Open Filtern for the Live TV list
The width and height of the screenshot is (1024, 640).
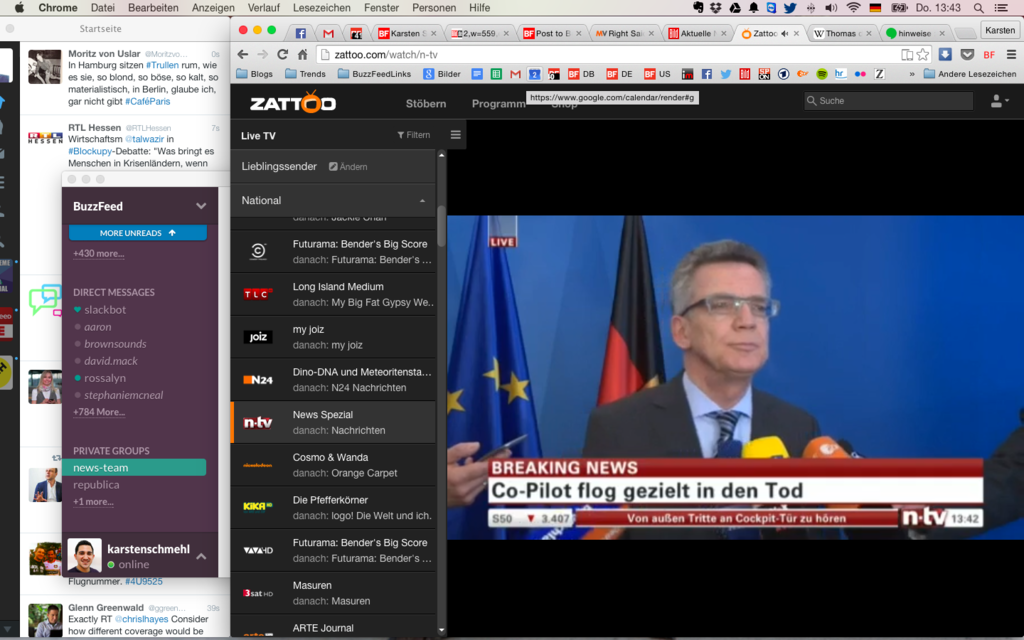(413, 135)
